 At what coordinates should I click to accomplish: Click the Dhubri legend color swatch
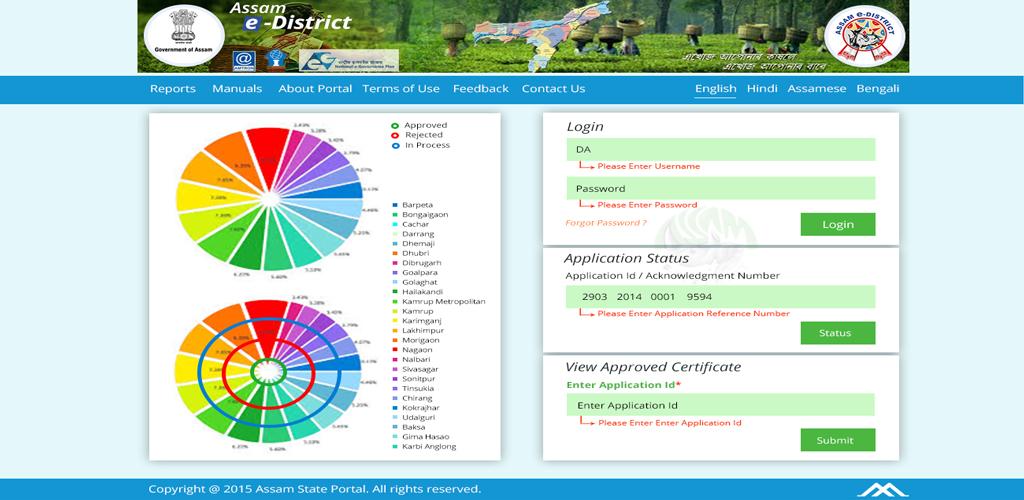tap(396, 253)
